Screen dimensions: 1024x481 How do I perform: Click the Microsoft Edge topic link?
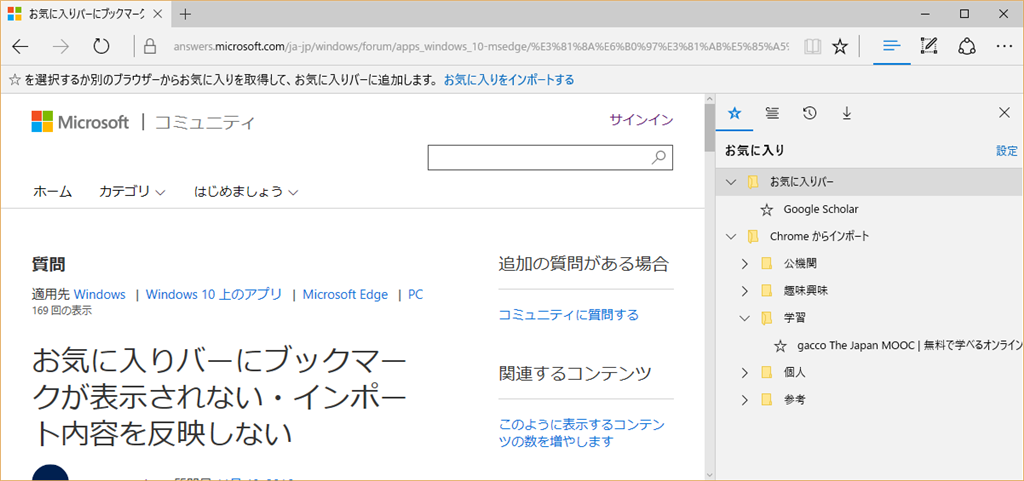(x=345, y=294)
